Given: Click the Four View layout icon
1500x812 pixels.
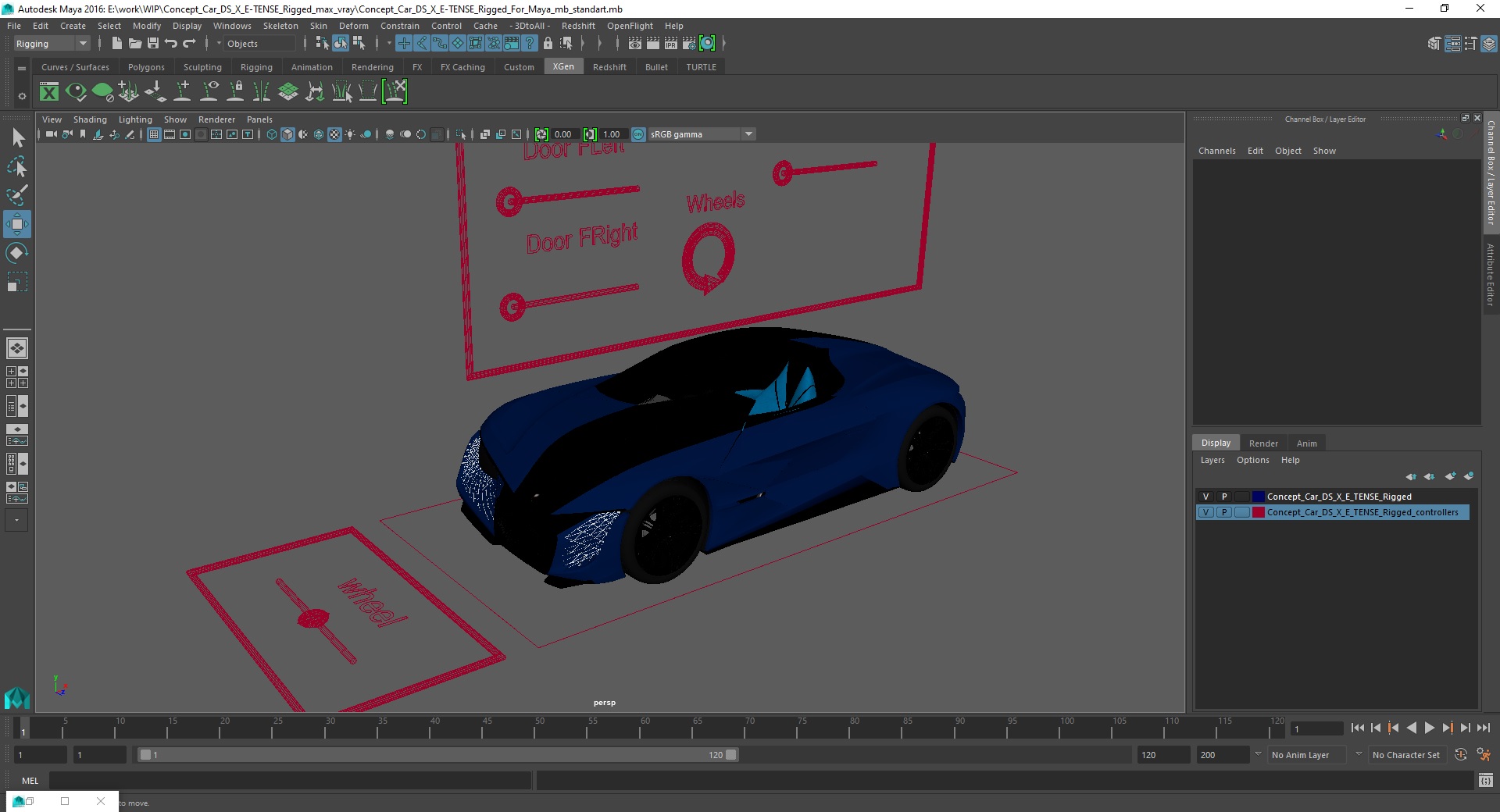Looking at the screenshot, I should tap(17, 377).
